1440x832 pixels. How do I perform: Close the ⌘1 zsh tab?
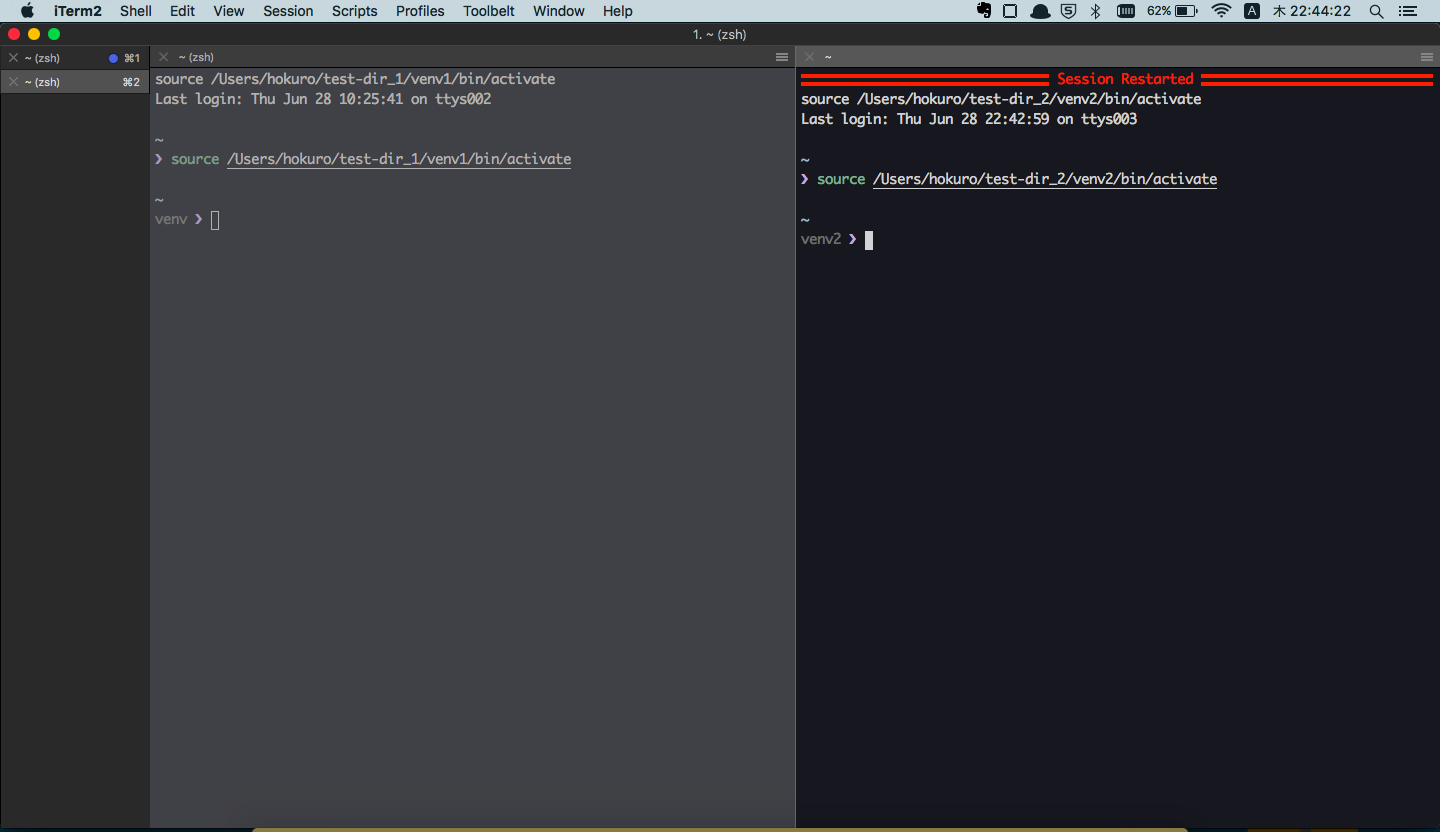pos(13,58)
